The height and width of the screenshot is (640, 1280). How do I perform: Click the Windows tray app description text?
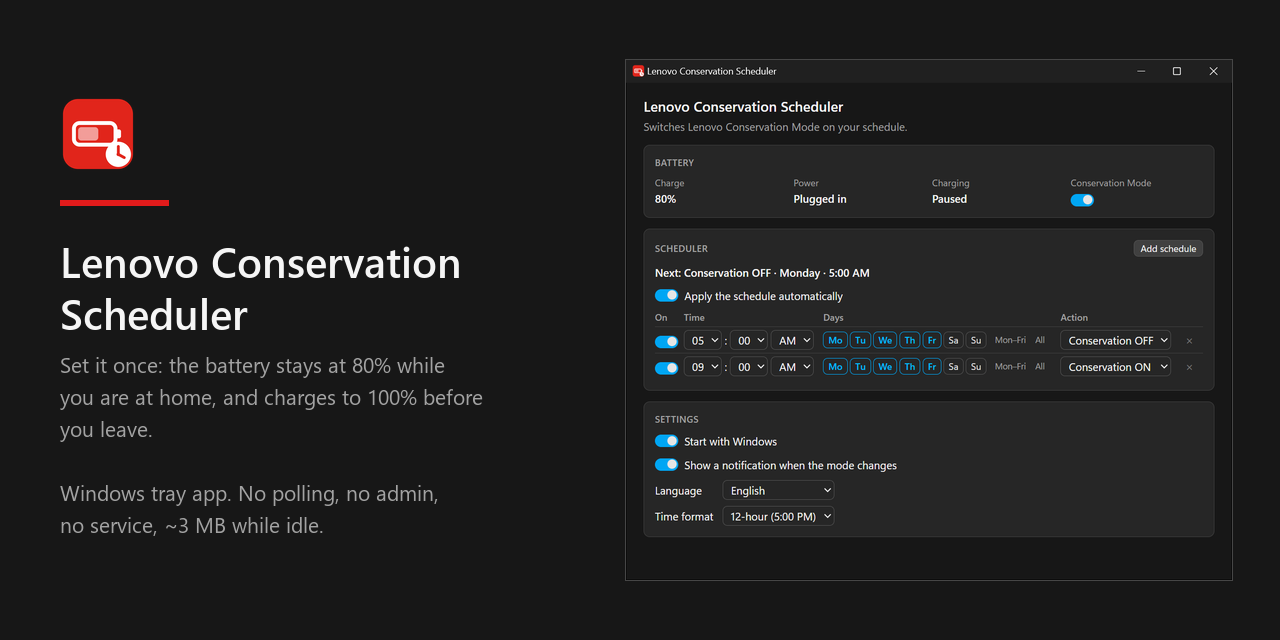click(x=249, y=509)
